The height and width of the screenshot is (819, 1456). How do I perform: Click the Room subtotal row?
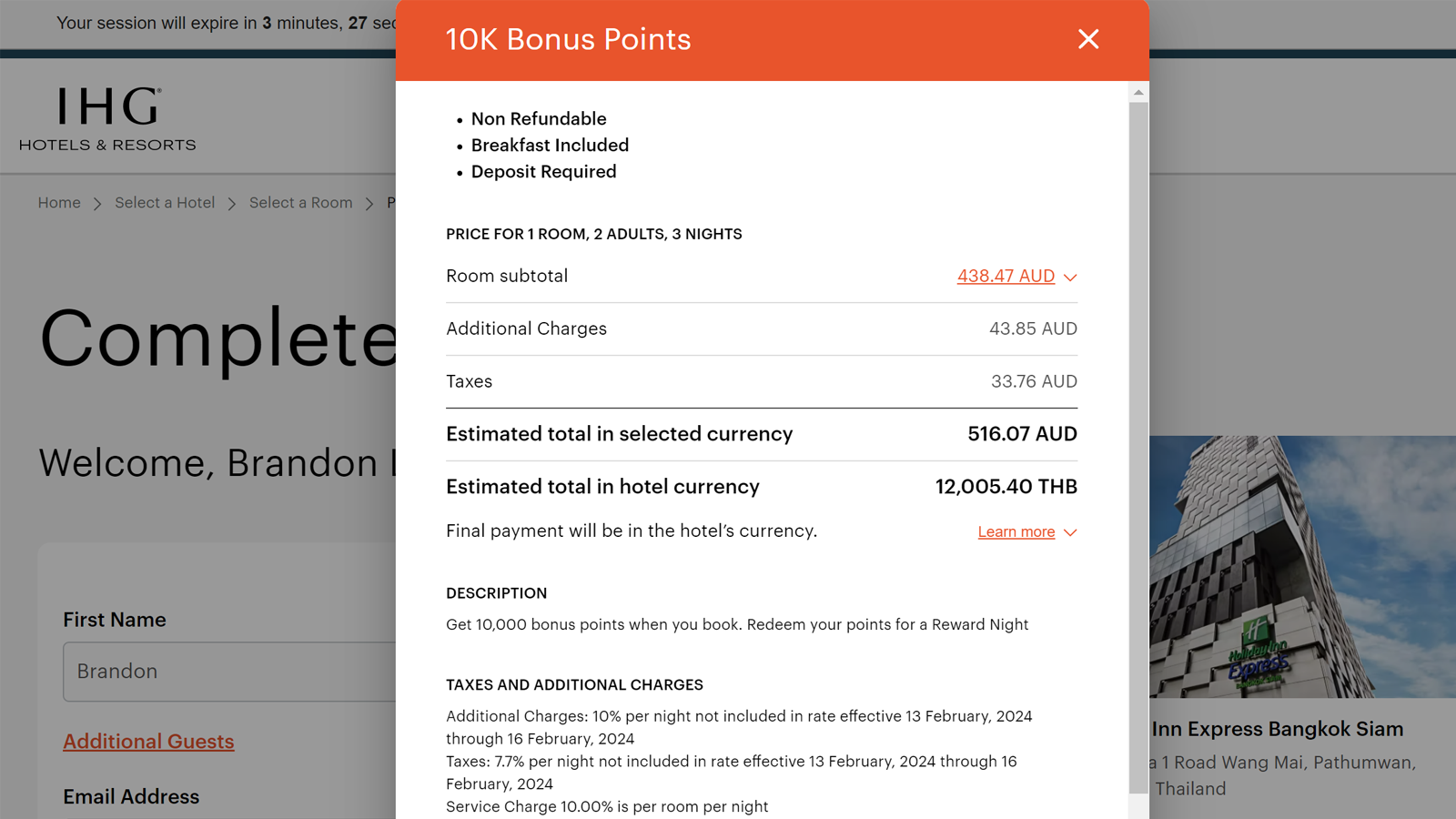click(507, 276)
